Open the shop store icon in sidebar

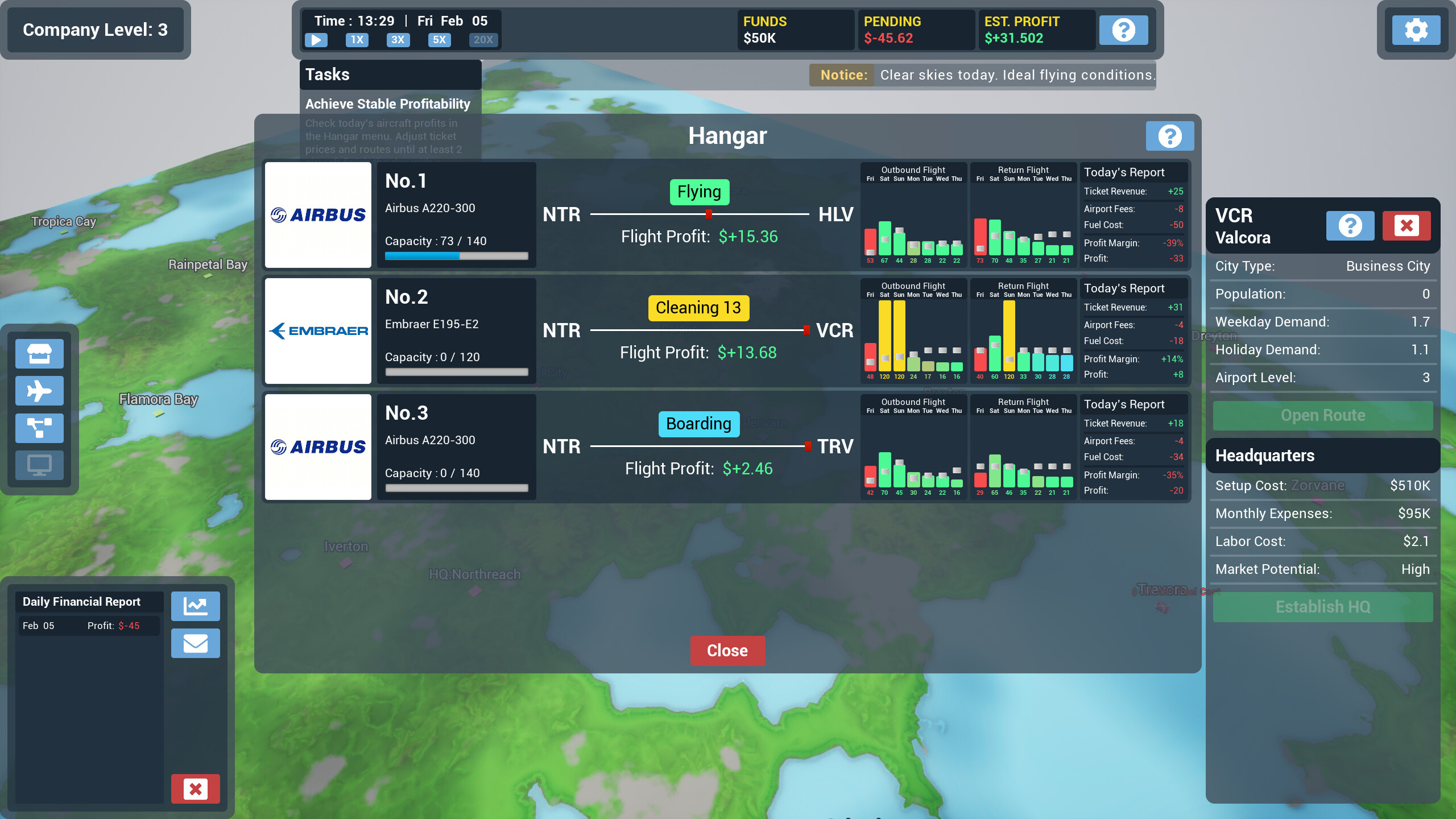(39, 354)
